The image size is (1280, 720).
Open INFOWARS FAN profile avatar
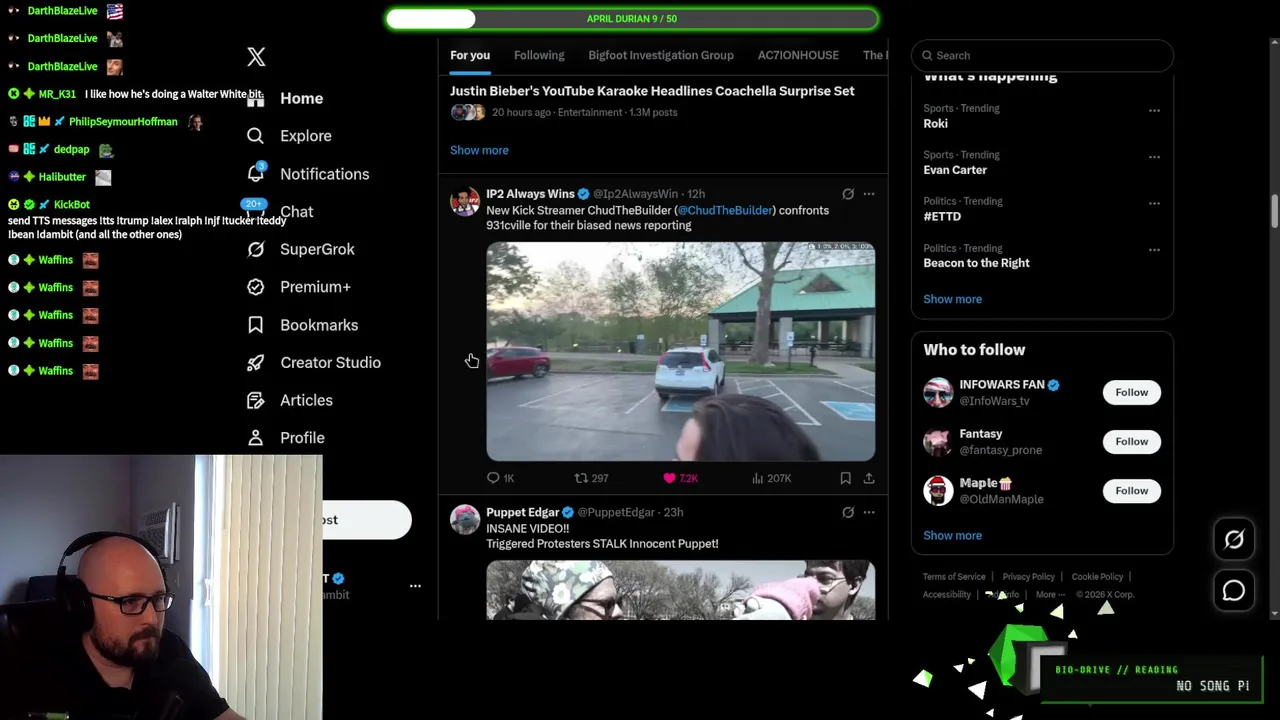click(938, 392)
